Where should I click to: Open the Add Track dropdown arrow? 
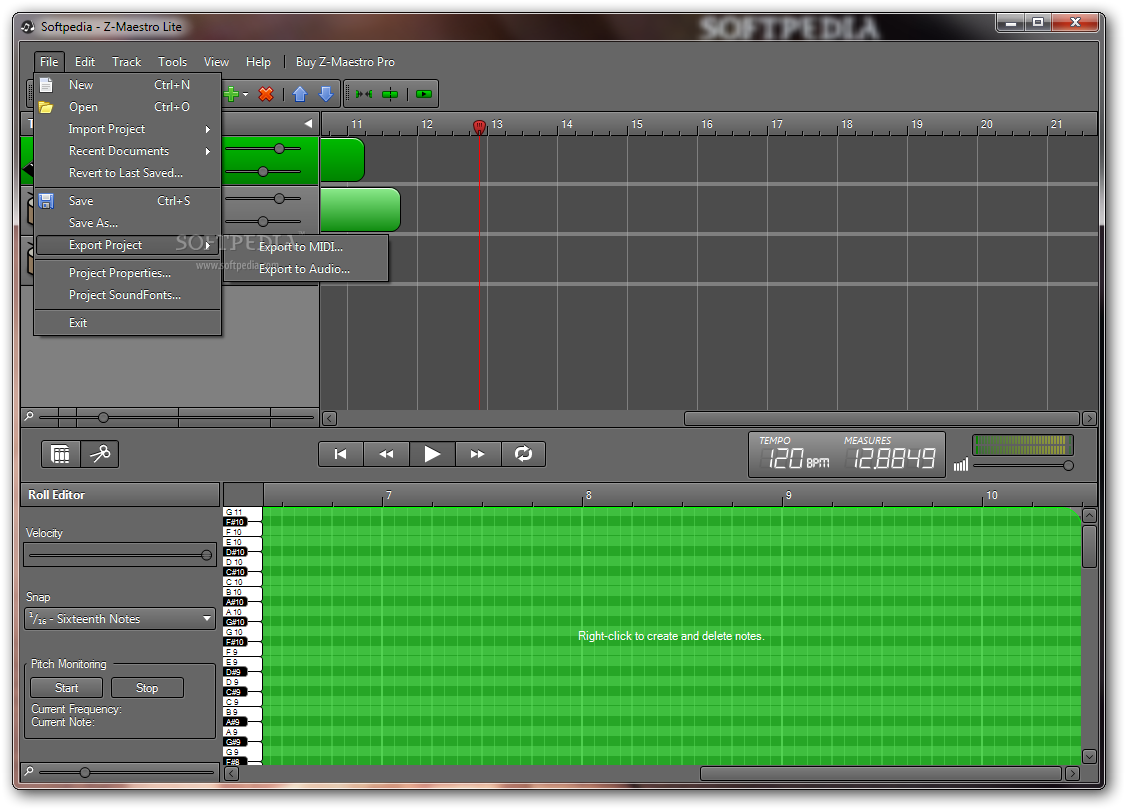pos(246,94)
